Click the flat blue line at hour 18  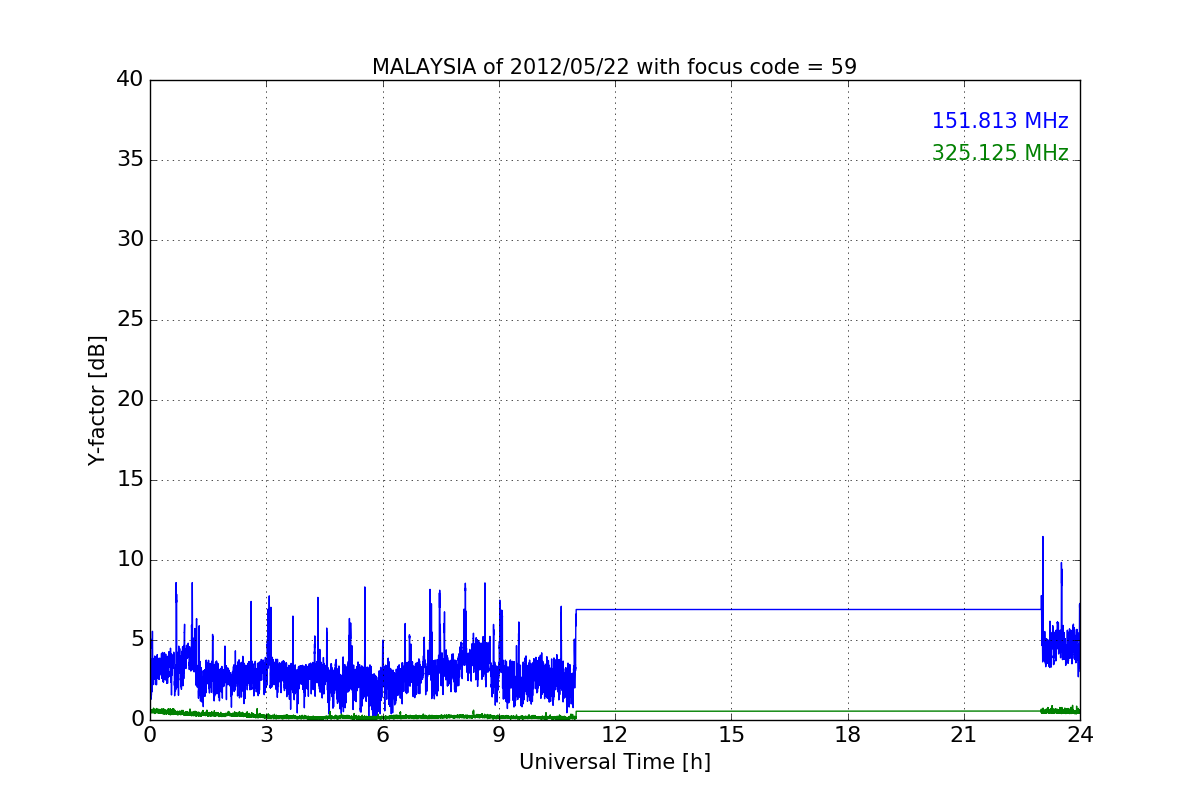tap(848, 609)
